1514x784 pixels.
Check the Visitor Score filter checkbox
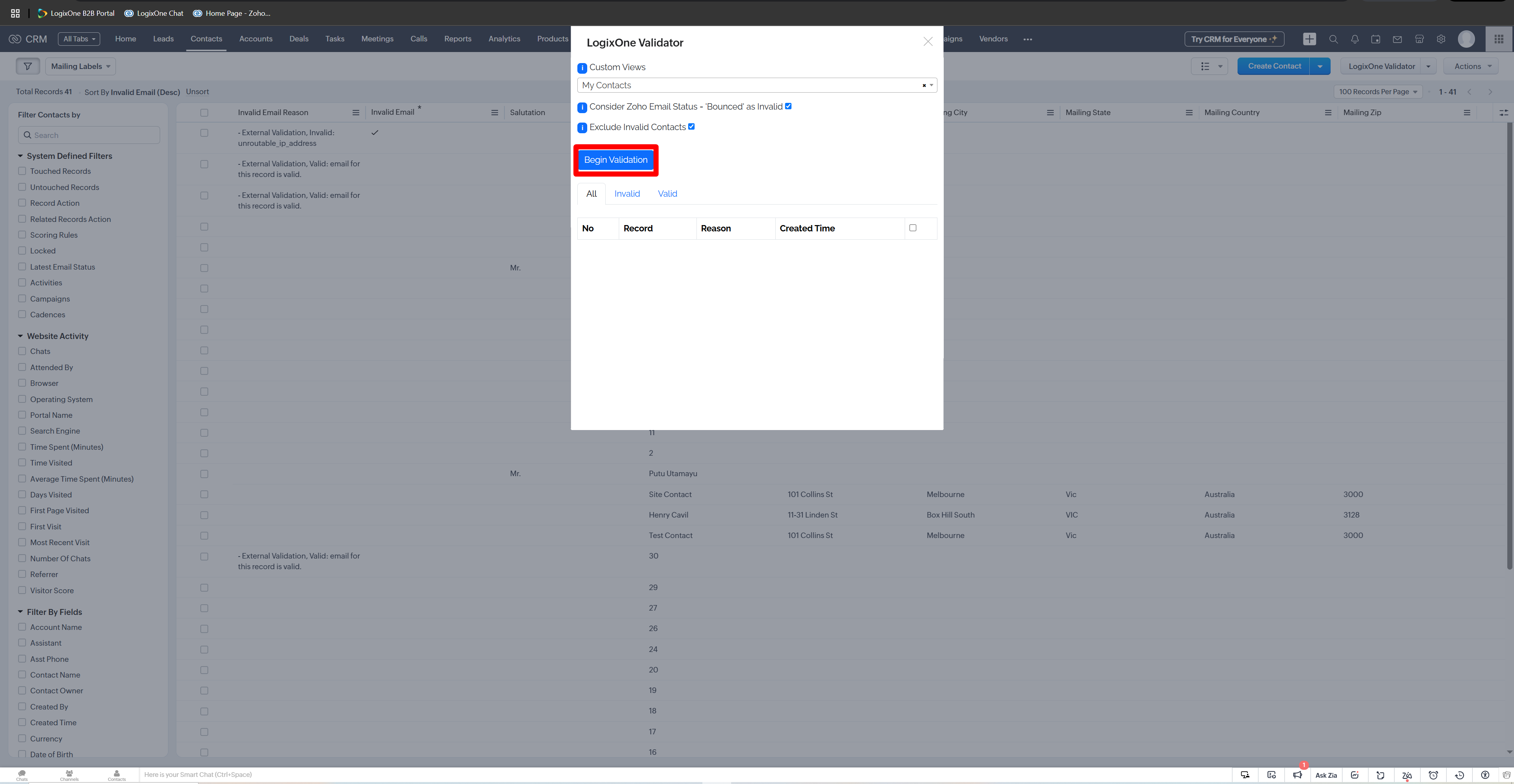point(22,590)
